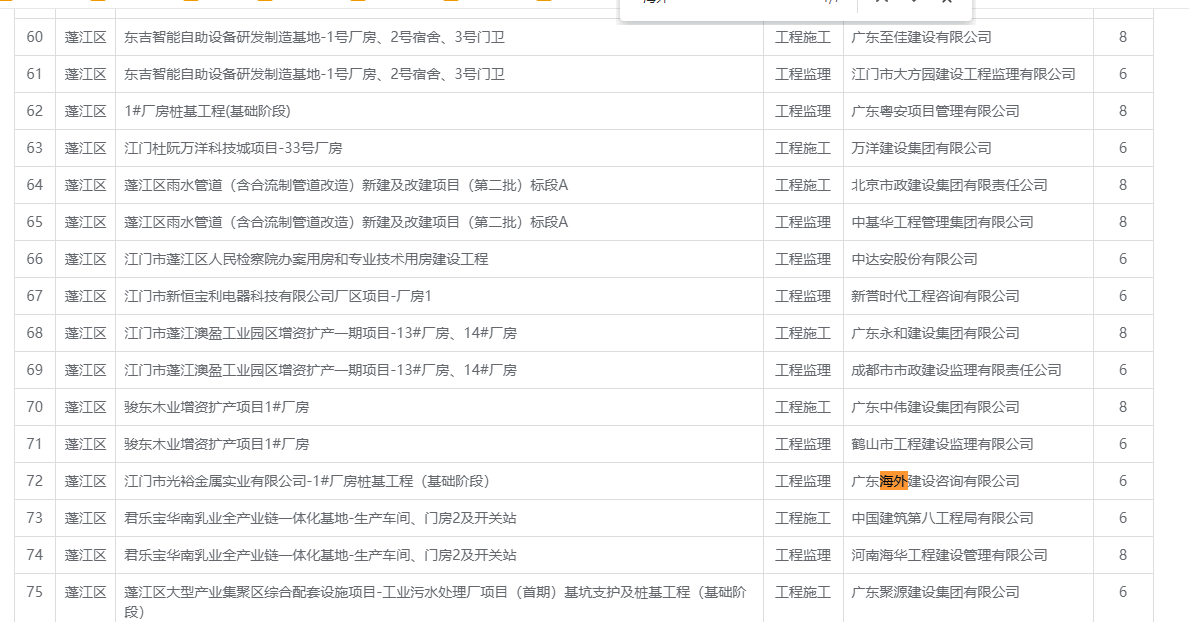Click 北京市政建设集团有限责任公司 in row 64

point(948,185)
